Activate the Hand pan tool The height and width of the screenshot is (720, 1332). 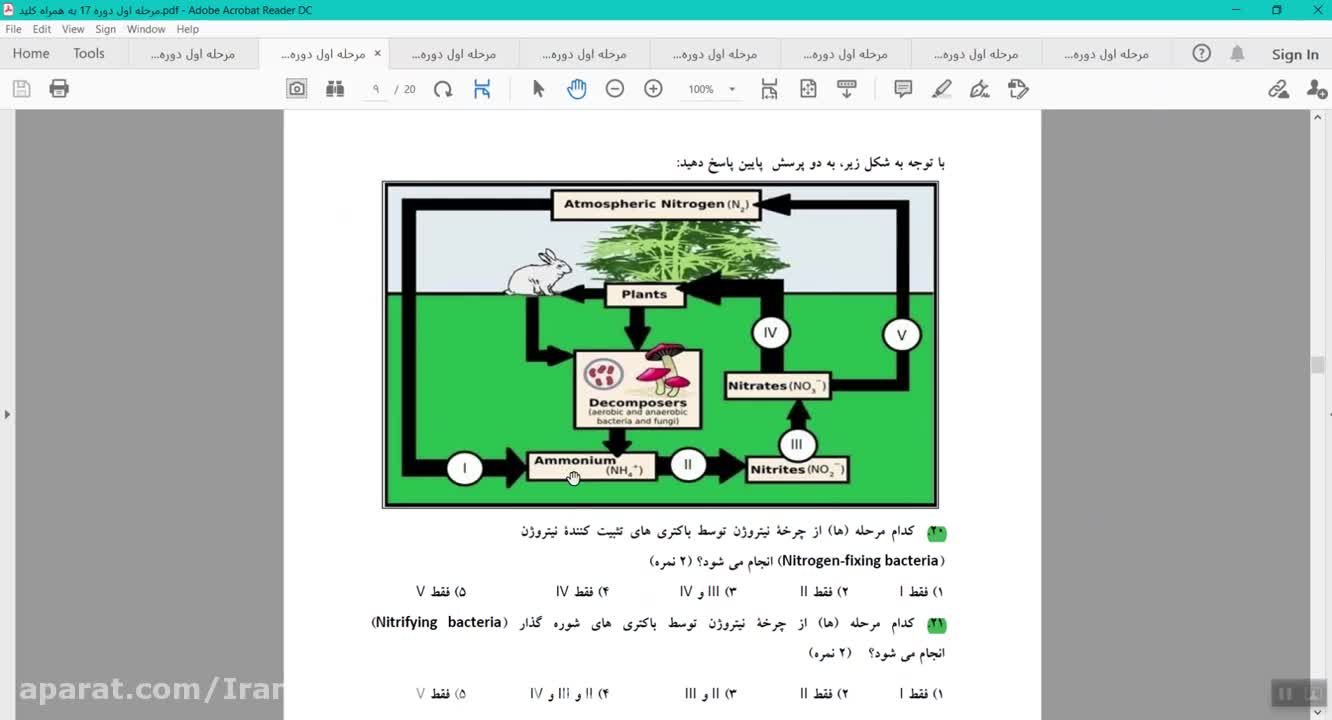[x=576, y=89]
